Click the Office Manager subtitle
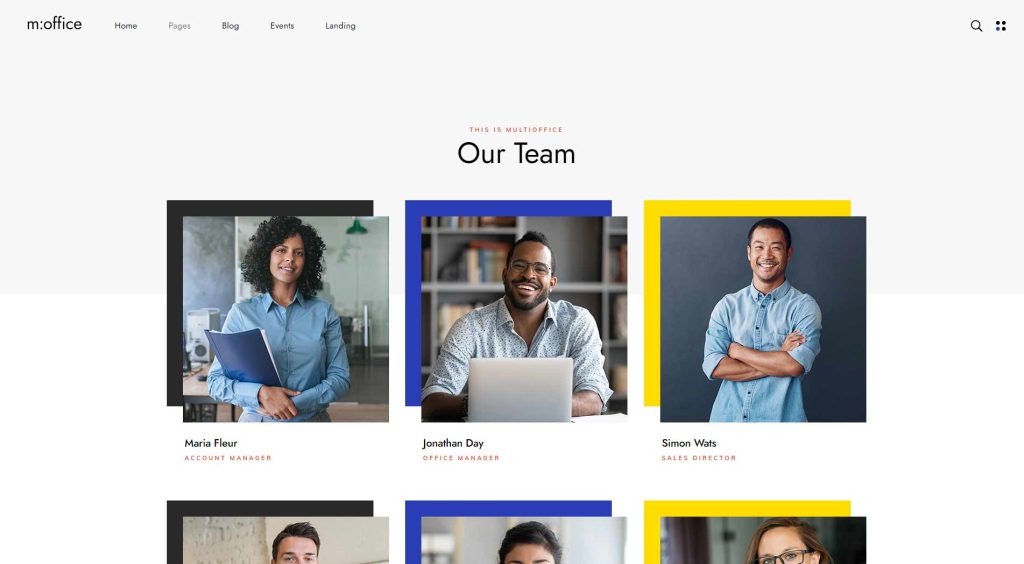This screenshot has height=564, width=1024. pos(461,458)
